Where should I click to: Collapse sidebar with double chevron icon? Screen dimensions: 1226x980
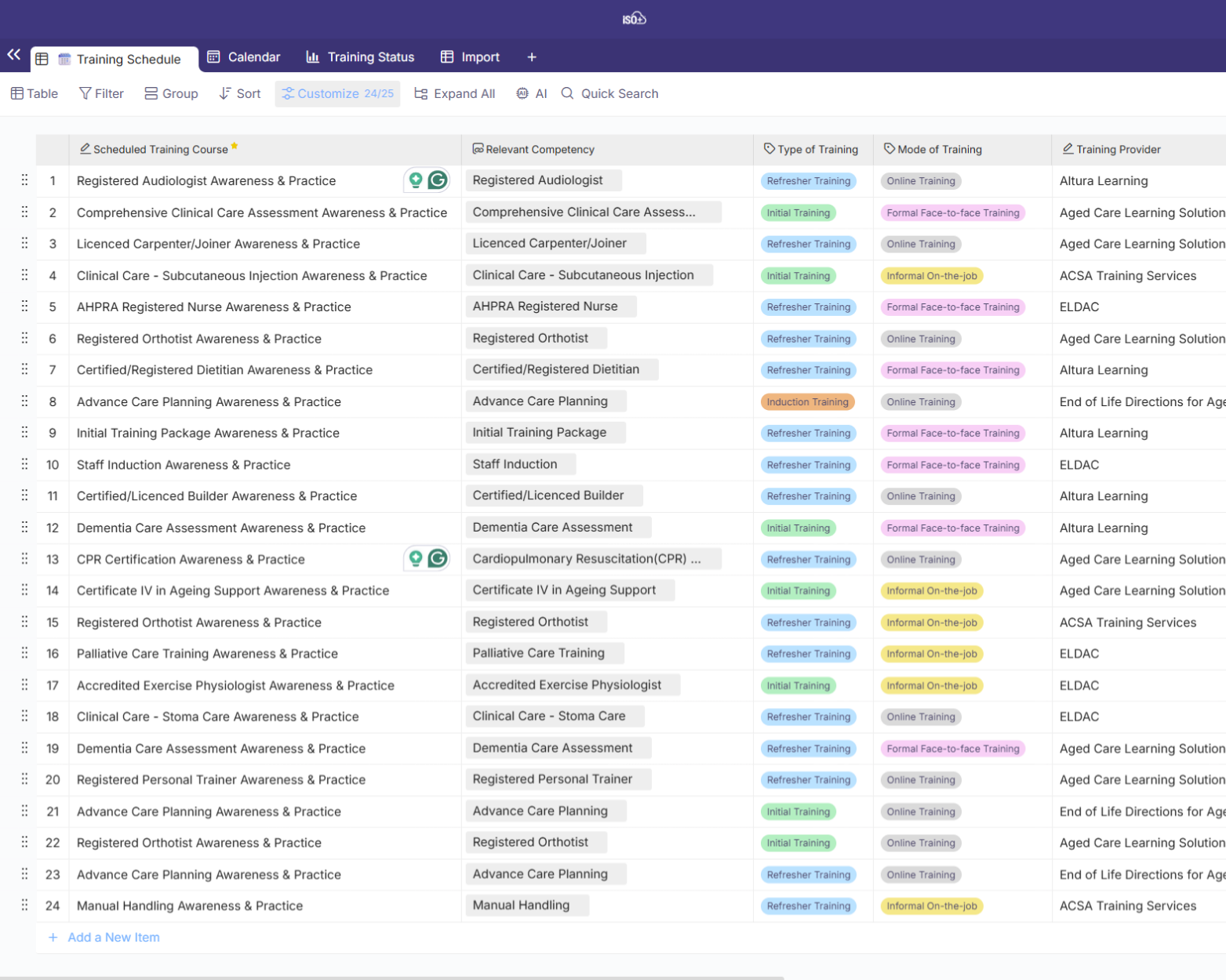[x=14, y=55]
